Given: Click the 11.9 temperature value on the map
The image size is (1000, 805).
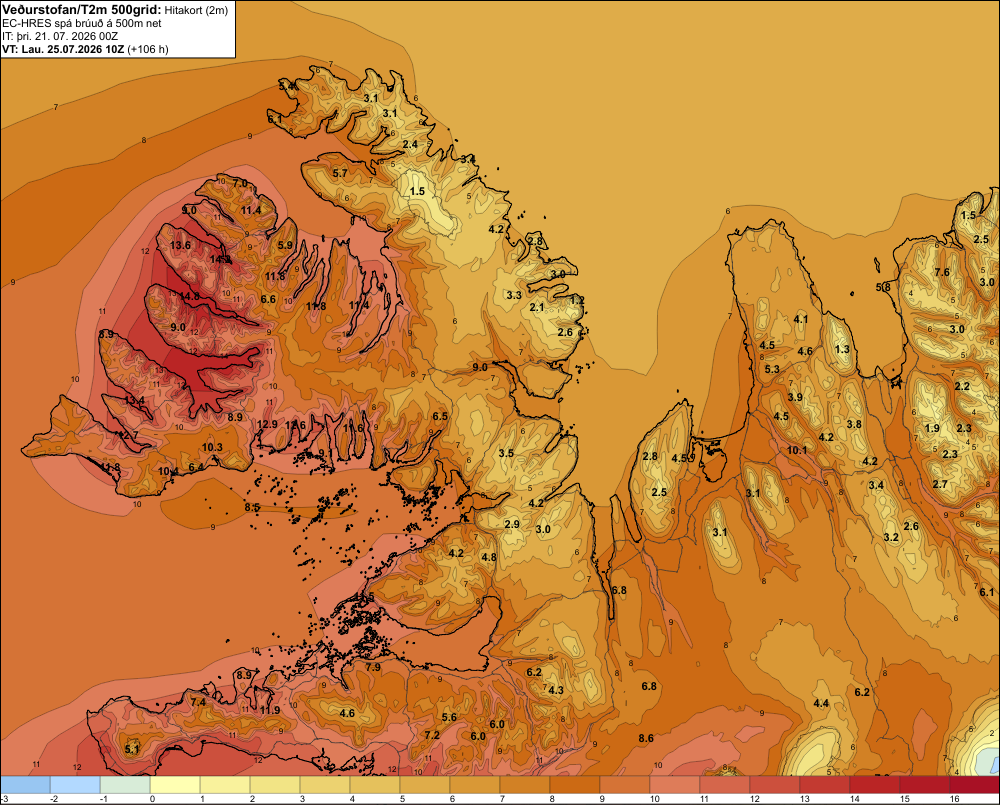Looking at the screenshot, I should (270, 710).
